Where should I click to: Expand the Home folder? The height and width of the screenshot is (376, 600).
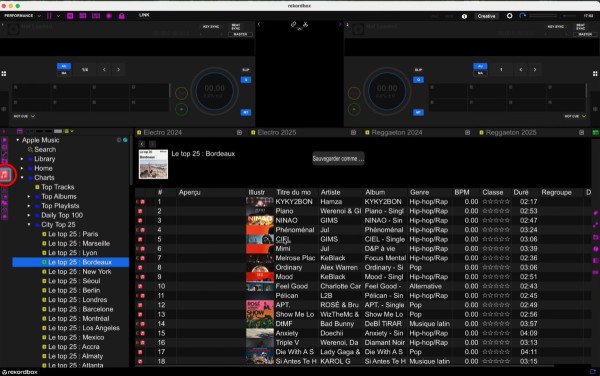coord(22,168)
